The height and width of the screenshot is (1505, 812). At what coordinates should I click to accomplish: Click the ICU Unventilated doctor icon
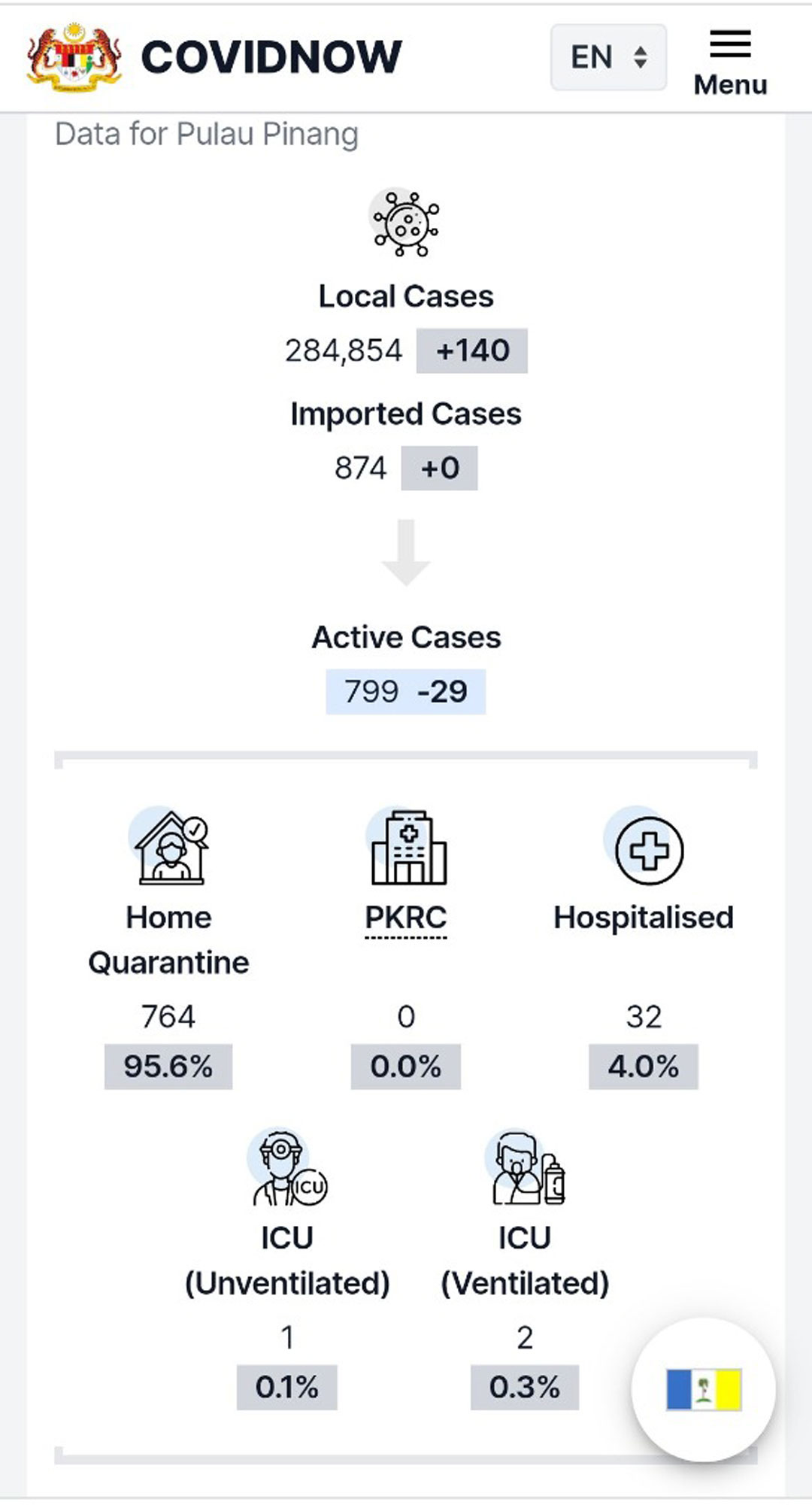pyautogui.click(x=287, y=1167)
